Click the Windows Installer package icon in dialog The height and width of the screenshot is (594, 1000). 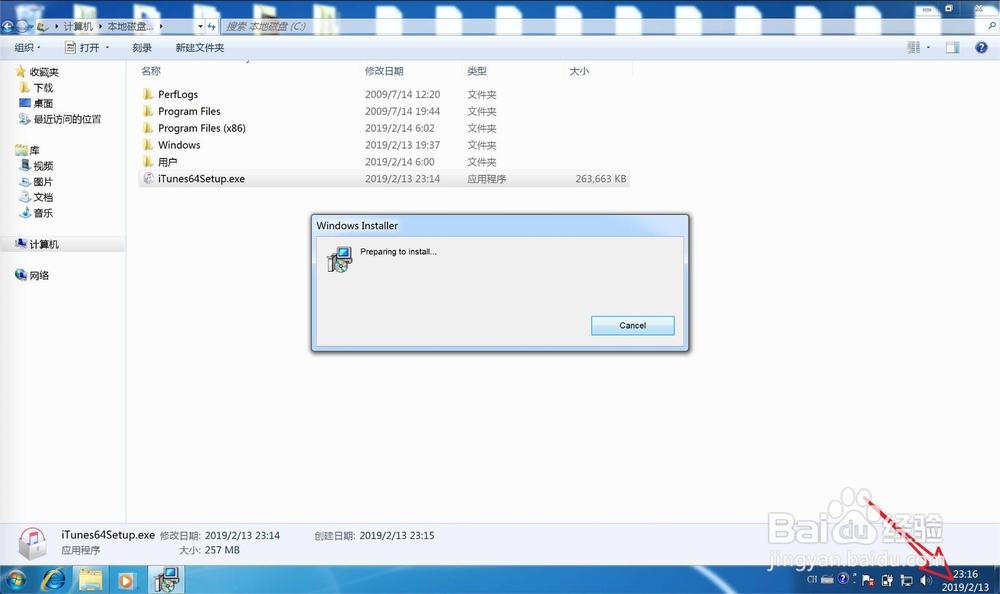(x=339, y=260)
